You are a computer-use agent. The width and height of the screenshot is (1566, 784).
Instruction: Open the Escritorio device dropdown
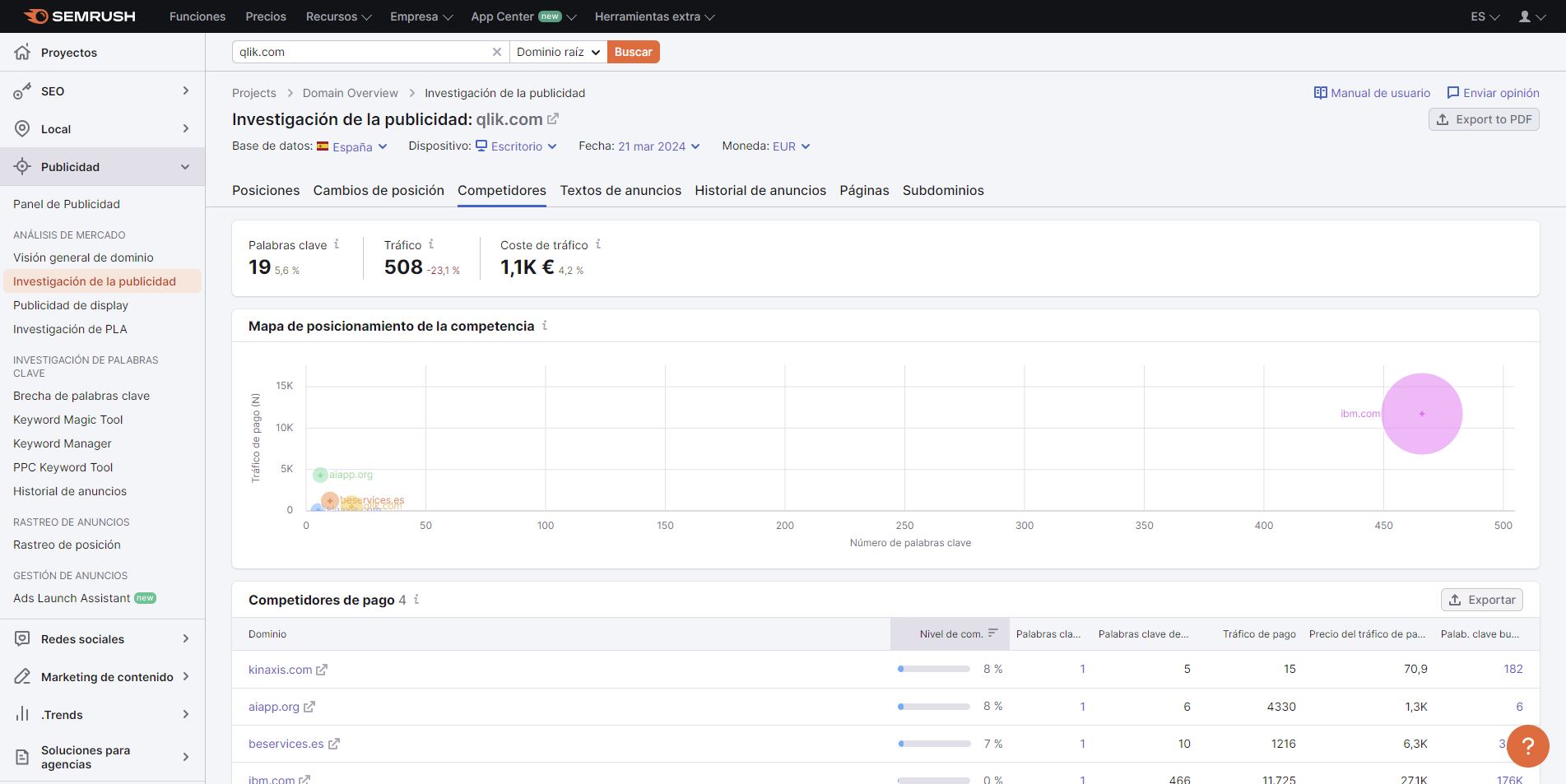click(x=516, y=146)
